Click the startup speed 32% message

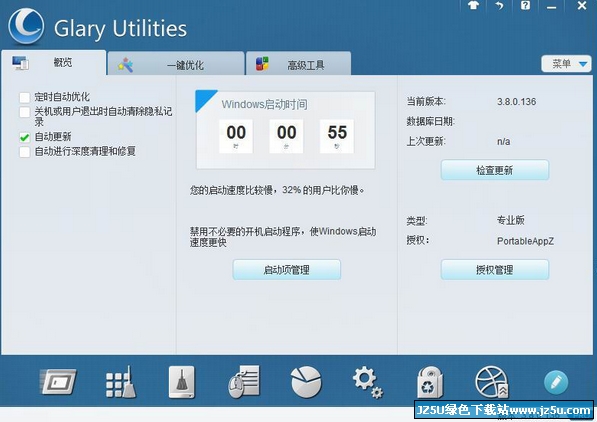277,190
